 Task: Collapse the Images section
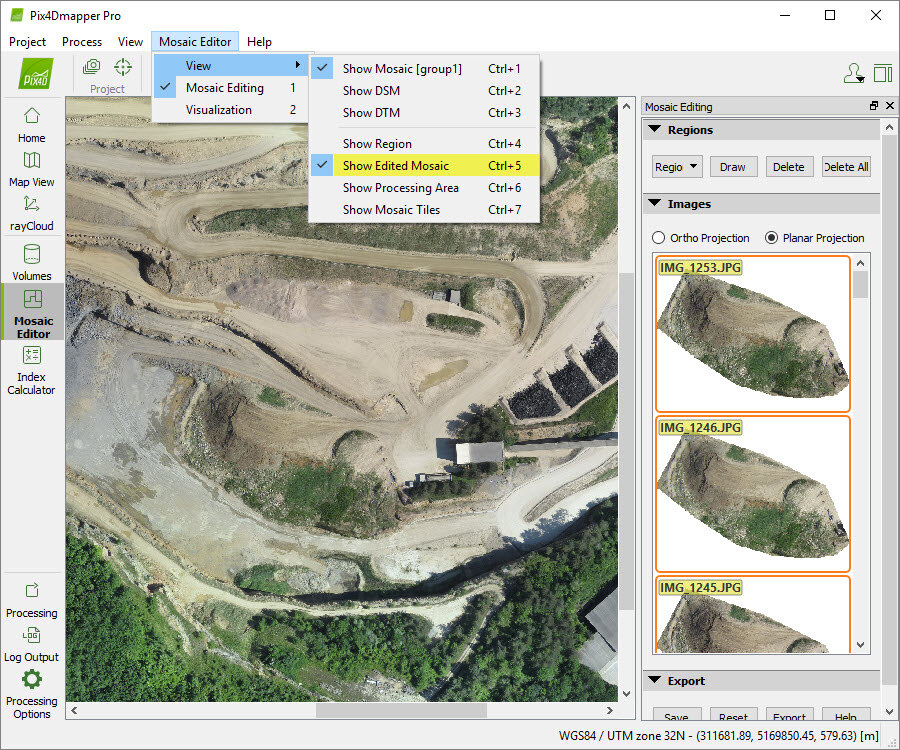[655, 204]
